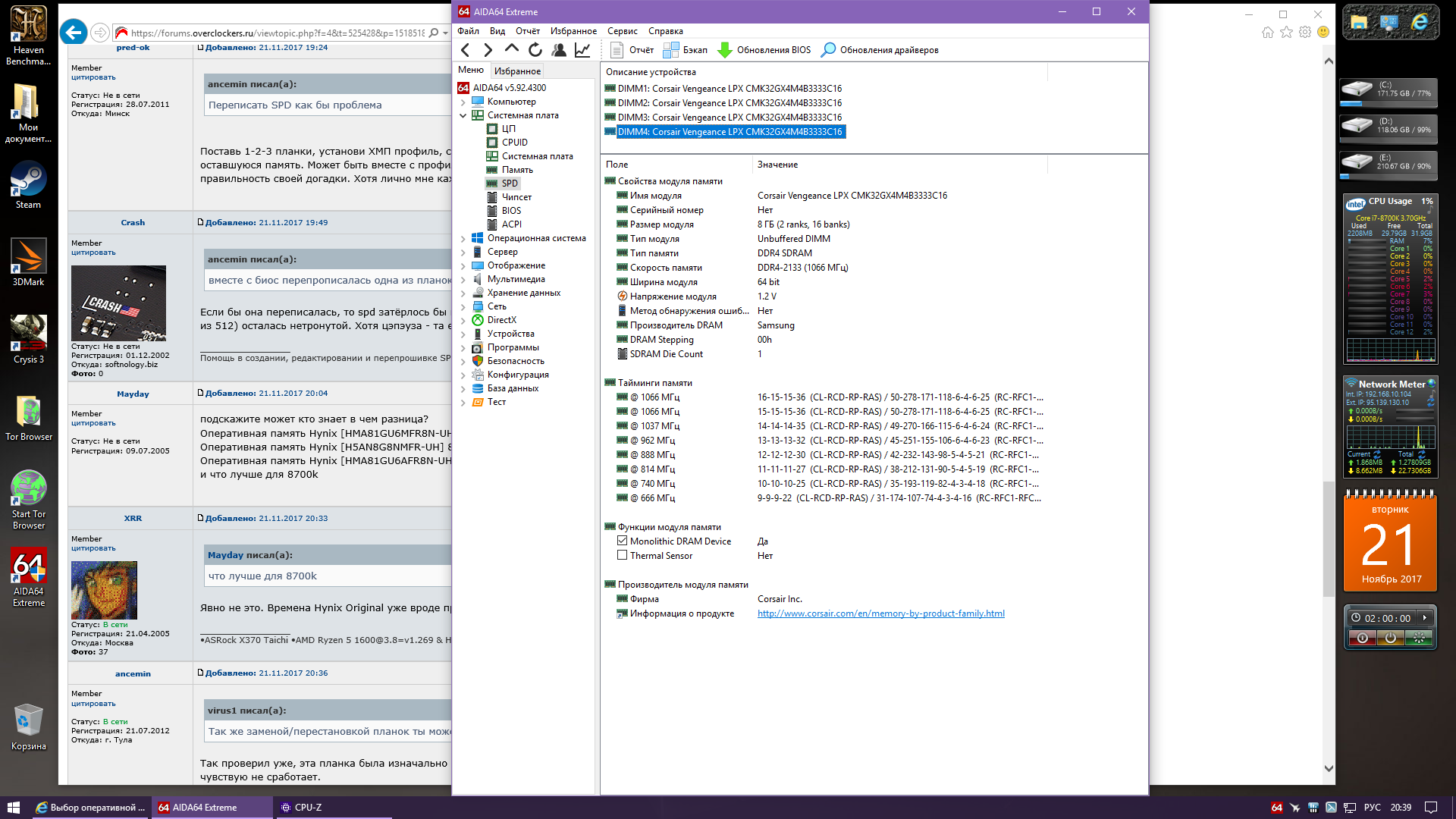Click the timer play button in the gadget
This screenshot has width=1456, height=819.
pyautogui.click(x=1425, y=618)
